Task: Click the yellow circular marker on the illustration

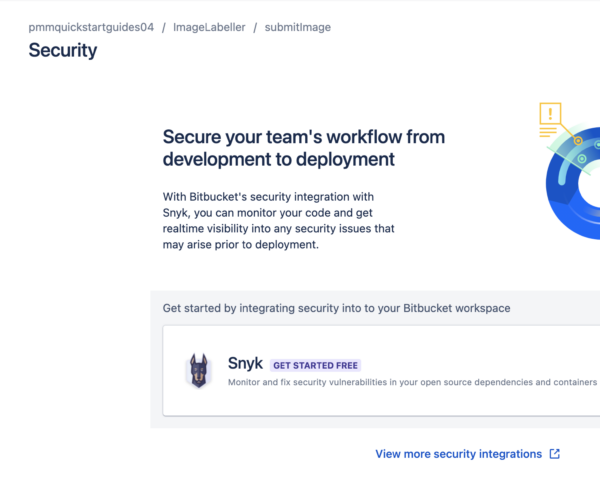Action: pos(577,141)
